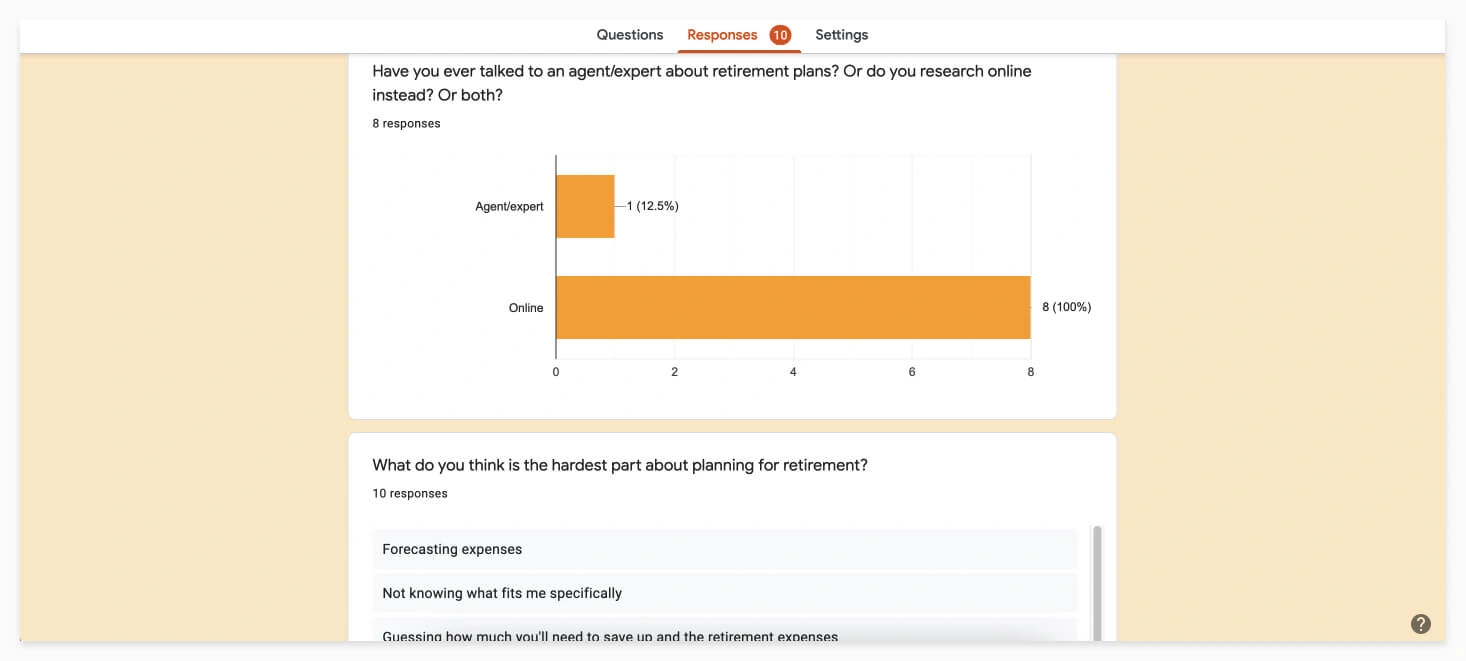The height and width of the screenshot is (661, 1466).
Task: Click the "Agent/expert" axis label
Action: [x=509, y=207]
